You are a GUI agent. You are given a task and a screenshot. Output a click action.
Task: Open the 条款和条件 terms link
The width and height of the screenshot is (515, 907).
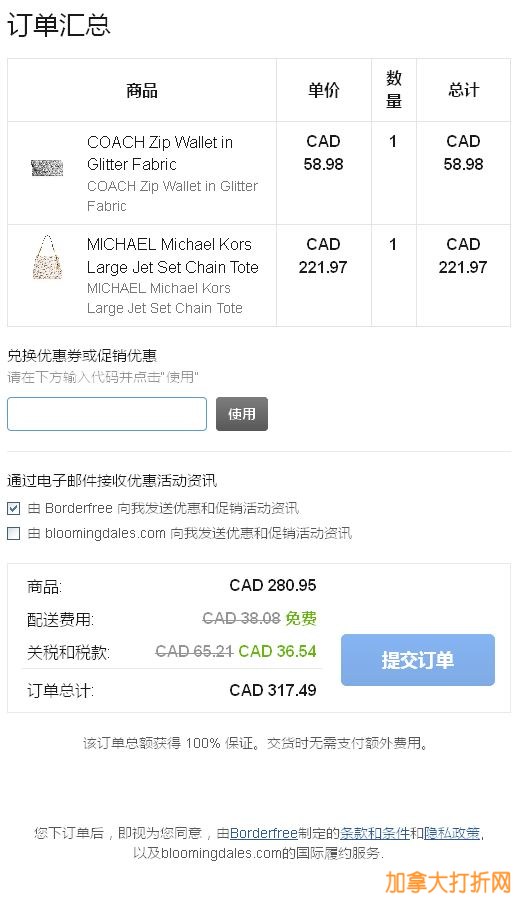[x=374, y=834]
